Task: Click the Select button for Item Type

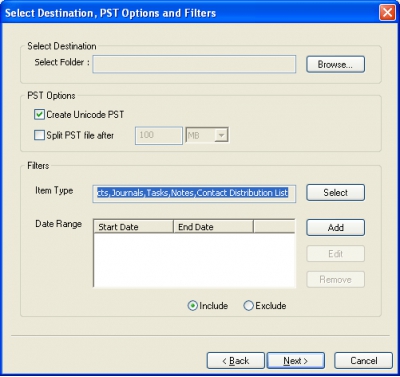Action: pos(335,193)
